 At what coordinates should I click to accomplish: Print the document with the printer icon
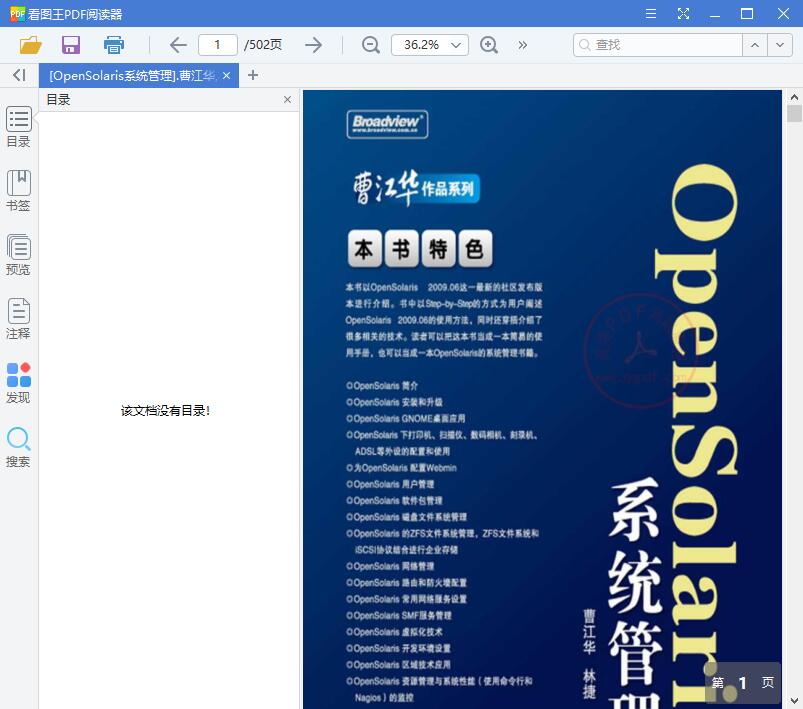(113, 45)
